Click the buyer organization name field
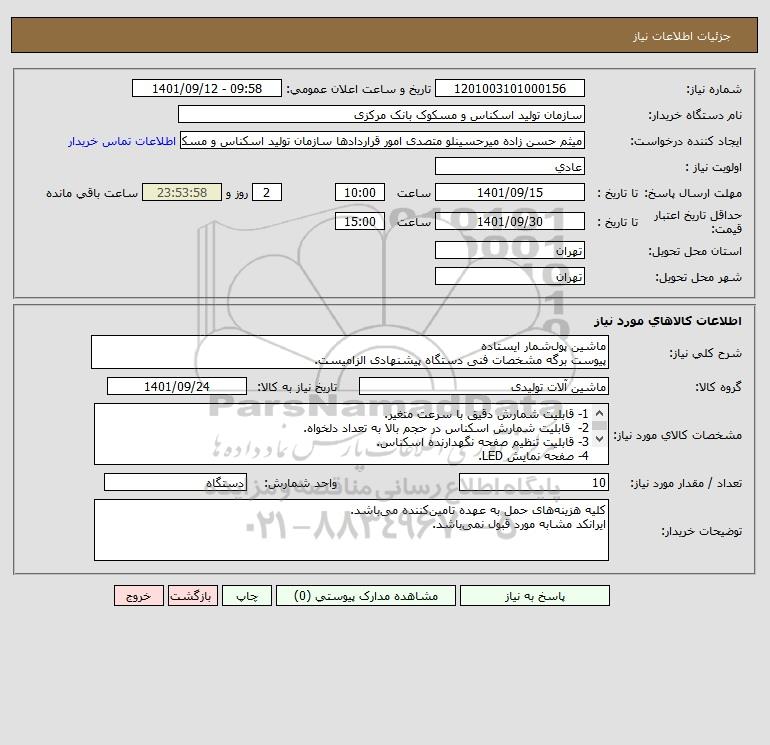 click(x=381, y=114)
